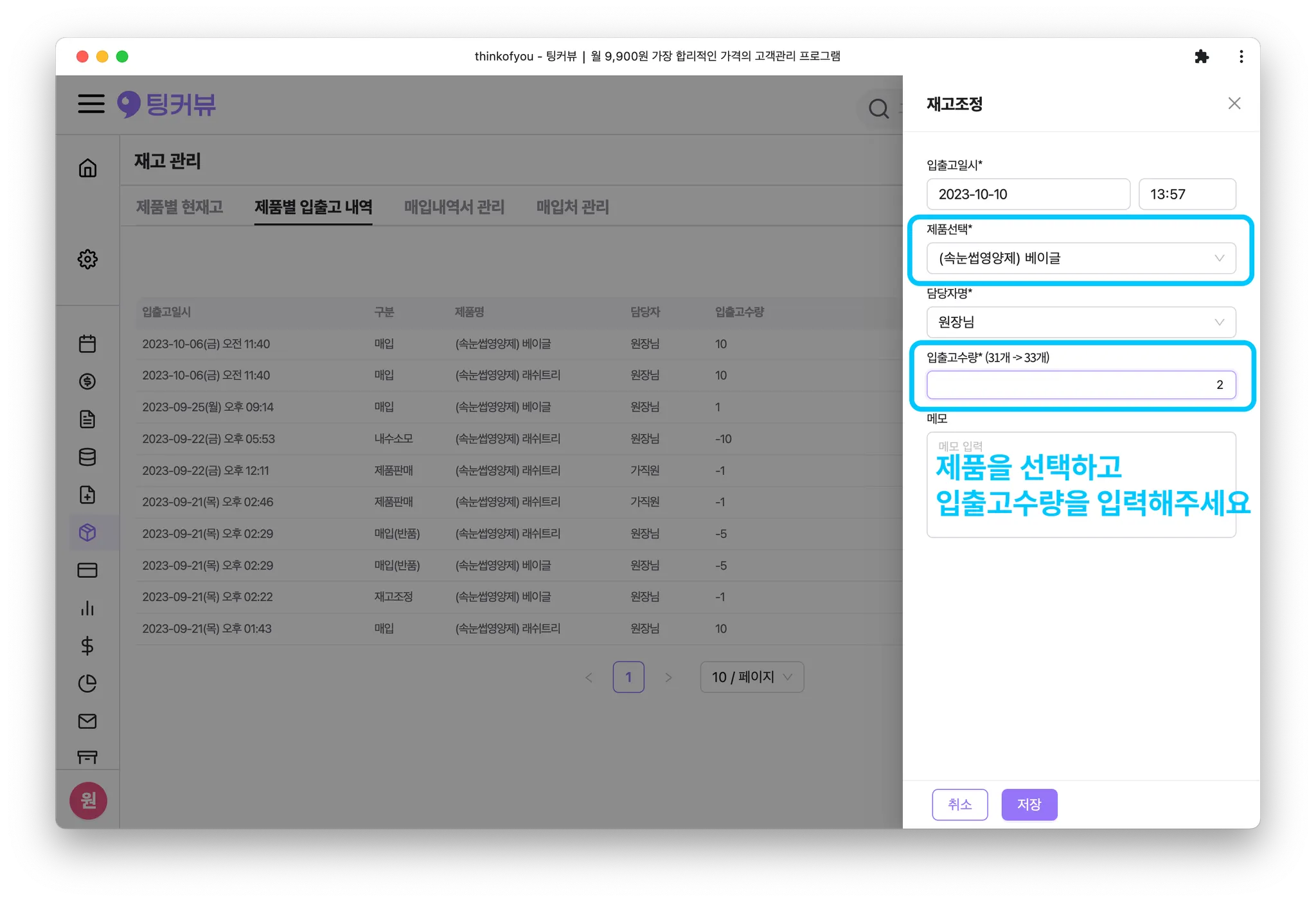
Task: Switch to the 매입내역서 관리 tab
Action: point(454,207)
